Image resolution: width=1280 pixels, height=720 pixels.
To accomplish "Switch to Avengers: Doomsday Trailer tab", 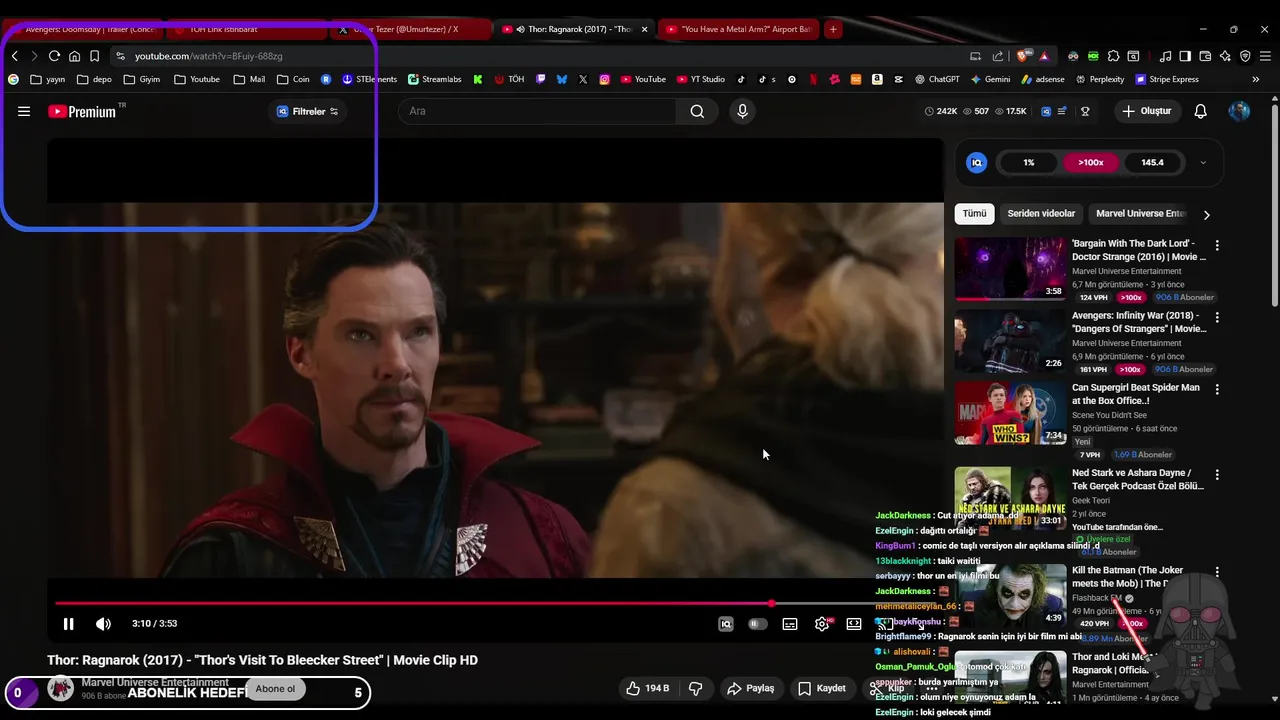I will click(82, 29).
